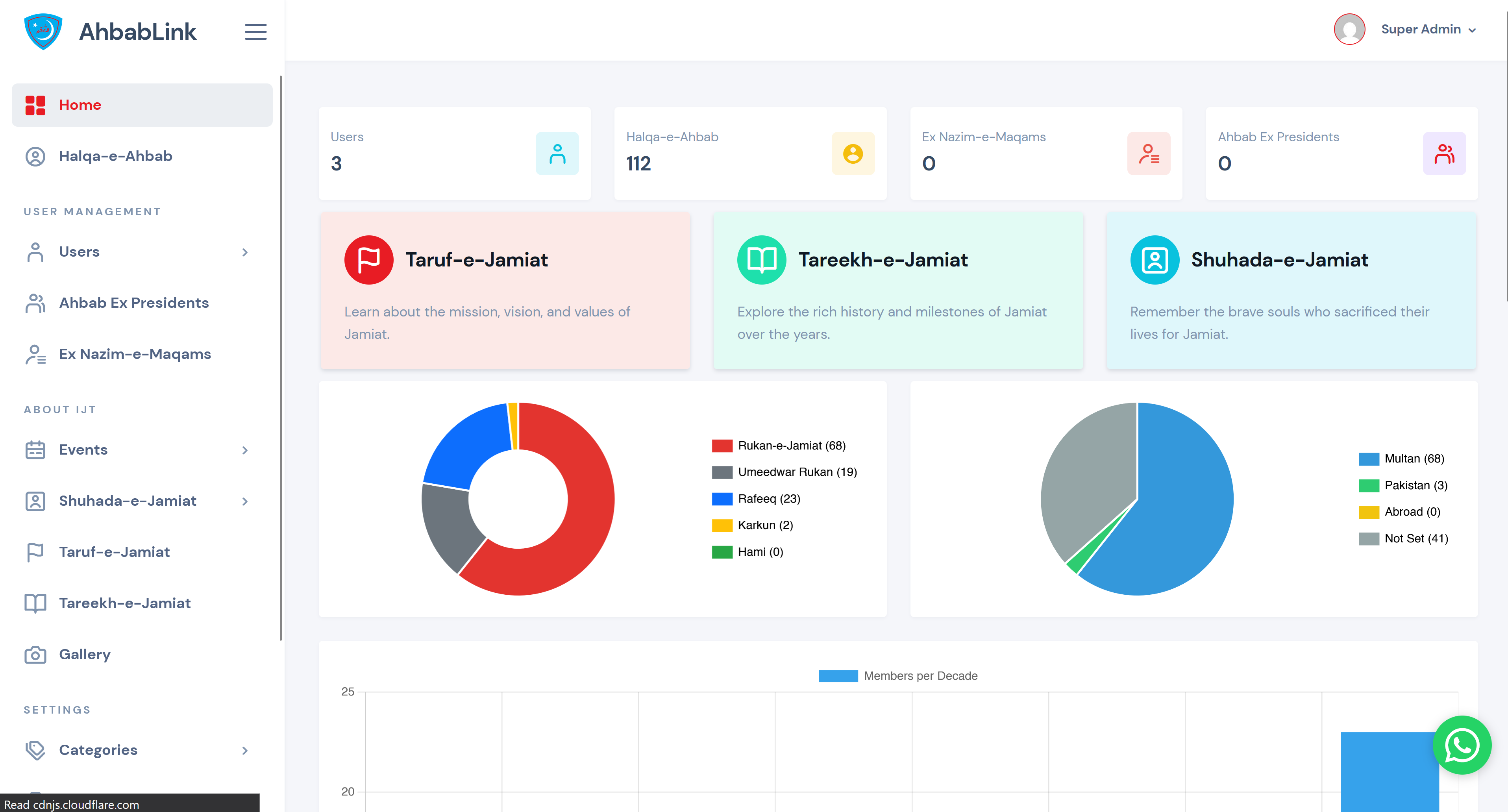The image size is (1508, 812).
Task: Click the WhatsApp floating icon
Action: pyautogui.click(x=1462, y=745)
